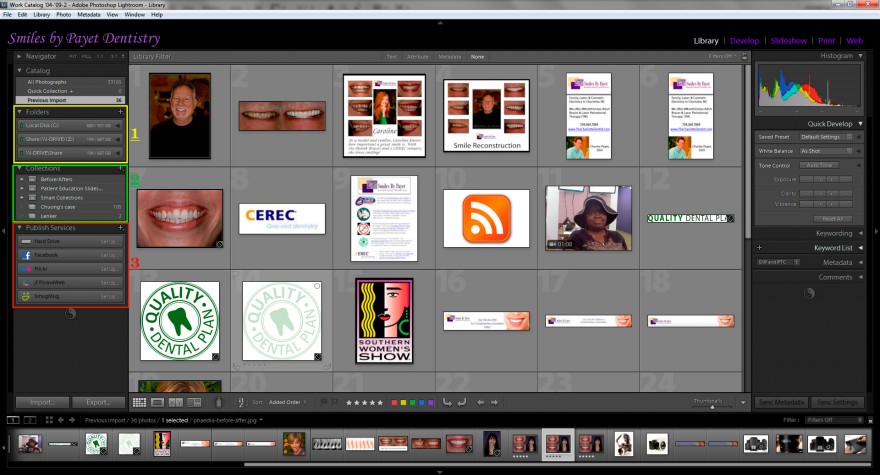Set flag as rejected icon
880x475 pixels.
click(x=334, y=402)
